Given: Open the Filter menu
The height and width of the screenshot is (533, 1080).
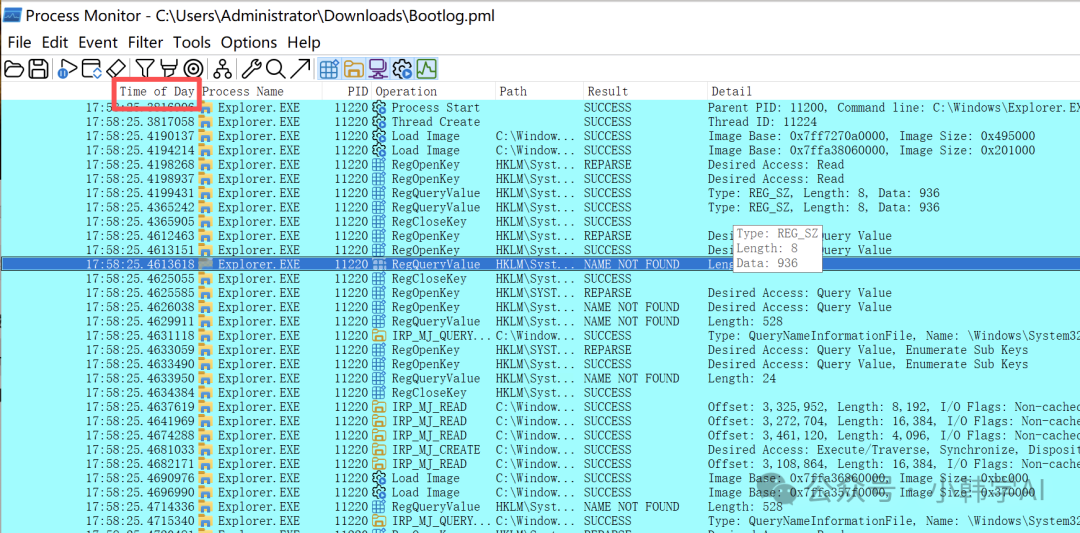Looking at the screenshot, I should pos(145,42).
